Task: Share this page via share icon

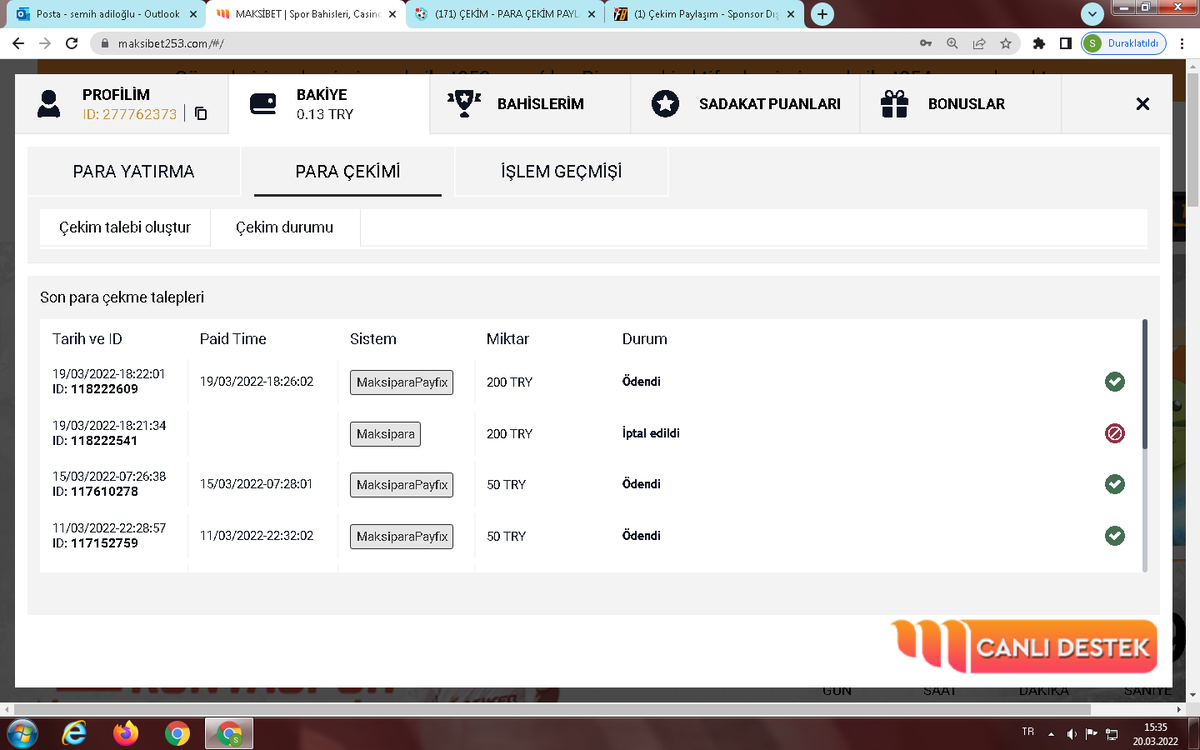Action: coord(979,44)
